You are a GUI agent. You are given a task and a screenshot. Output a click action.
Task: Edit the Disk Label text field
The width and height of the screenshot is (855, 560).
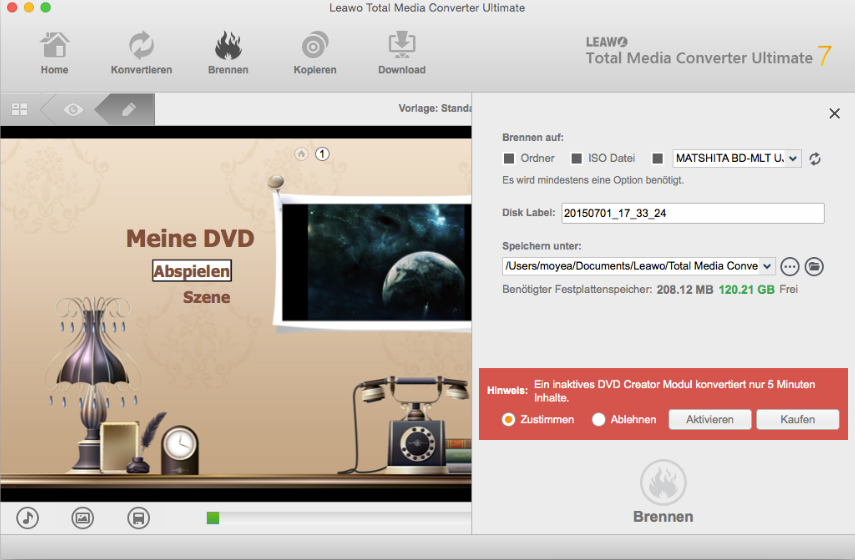693,213
